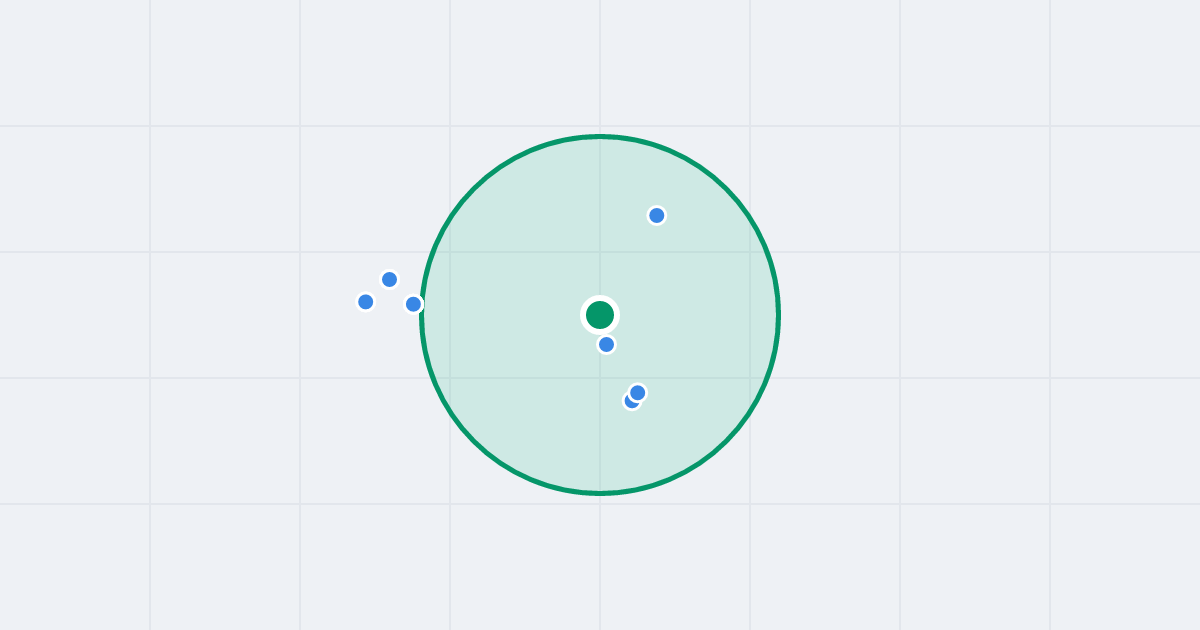Select the green center marker of the circle

point(600,315)
